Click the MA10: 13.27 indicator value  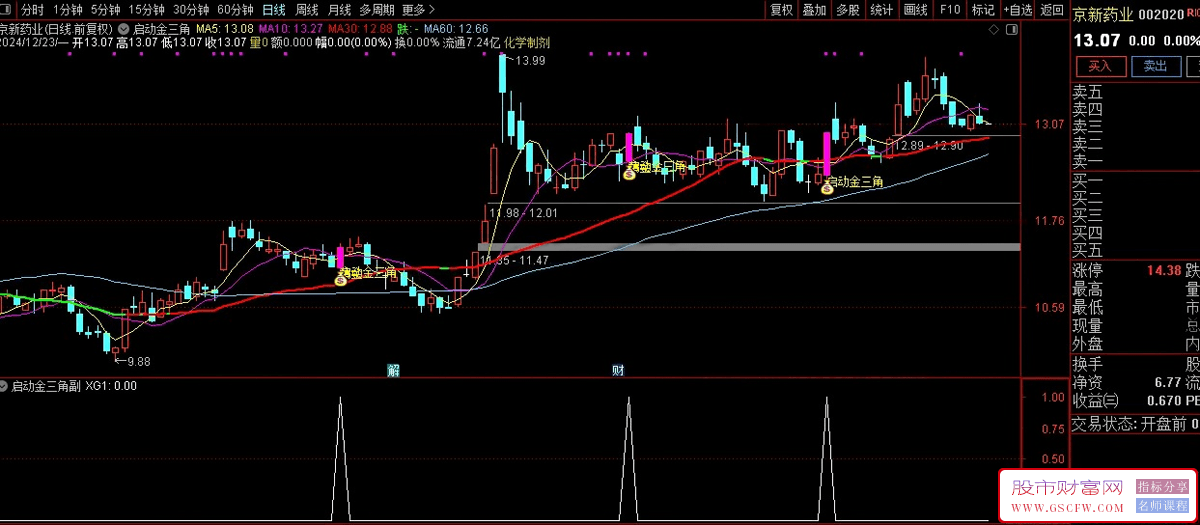click(290, 30)
